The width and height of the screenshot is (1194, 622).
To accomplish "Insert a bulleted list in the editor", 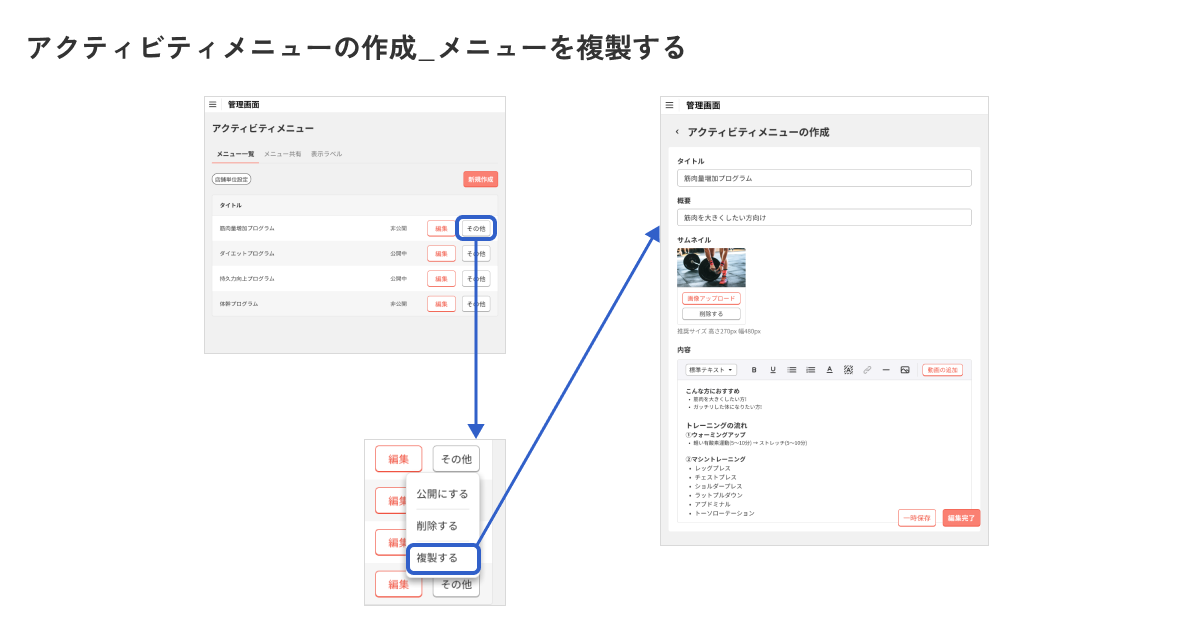I will (x=791, y=370).
